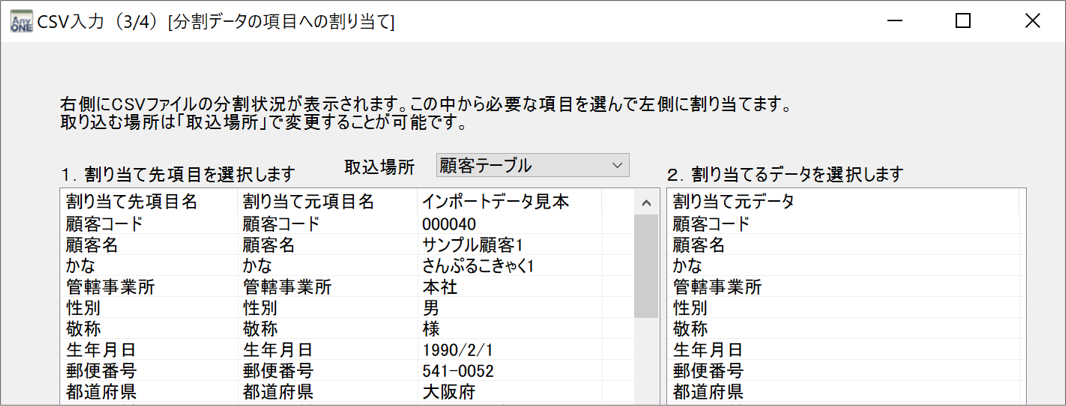Click 顧客コード in the 割り当て元項目名 column

click(x=281, y=224)
